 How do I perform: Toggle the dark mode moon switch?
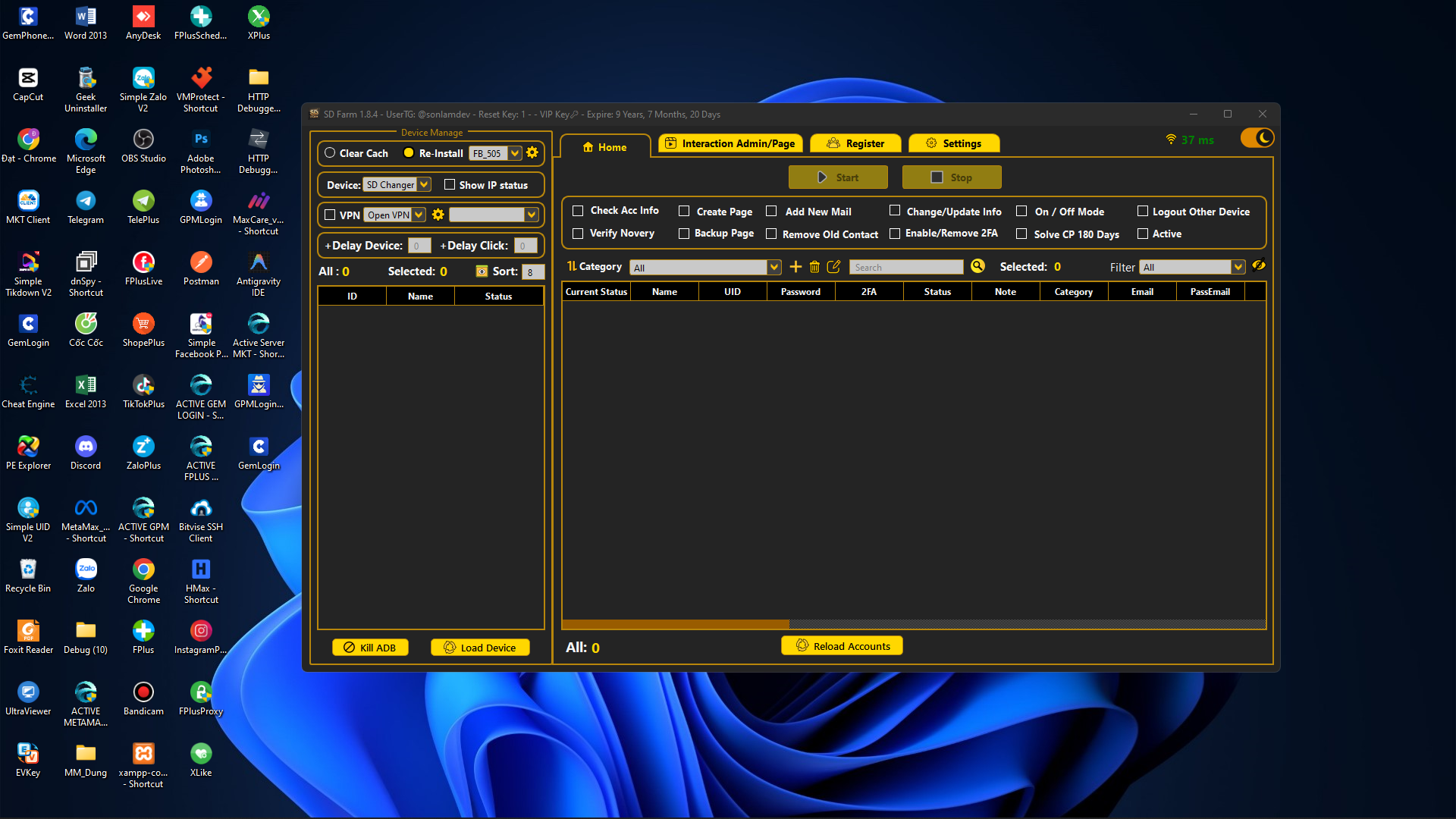(x=1257, y=138)
